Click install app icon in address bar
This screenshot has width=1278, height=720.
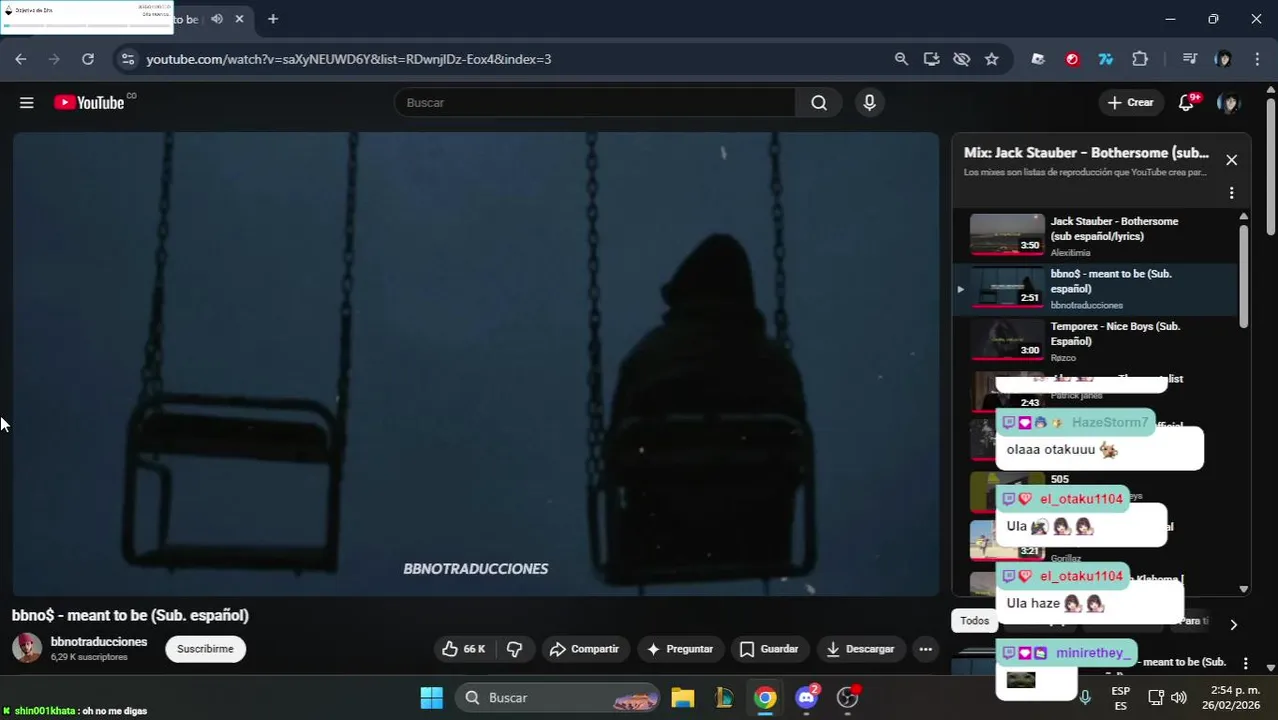(x=931, y=59)
